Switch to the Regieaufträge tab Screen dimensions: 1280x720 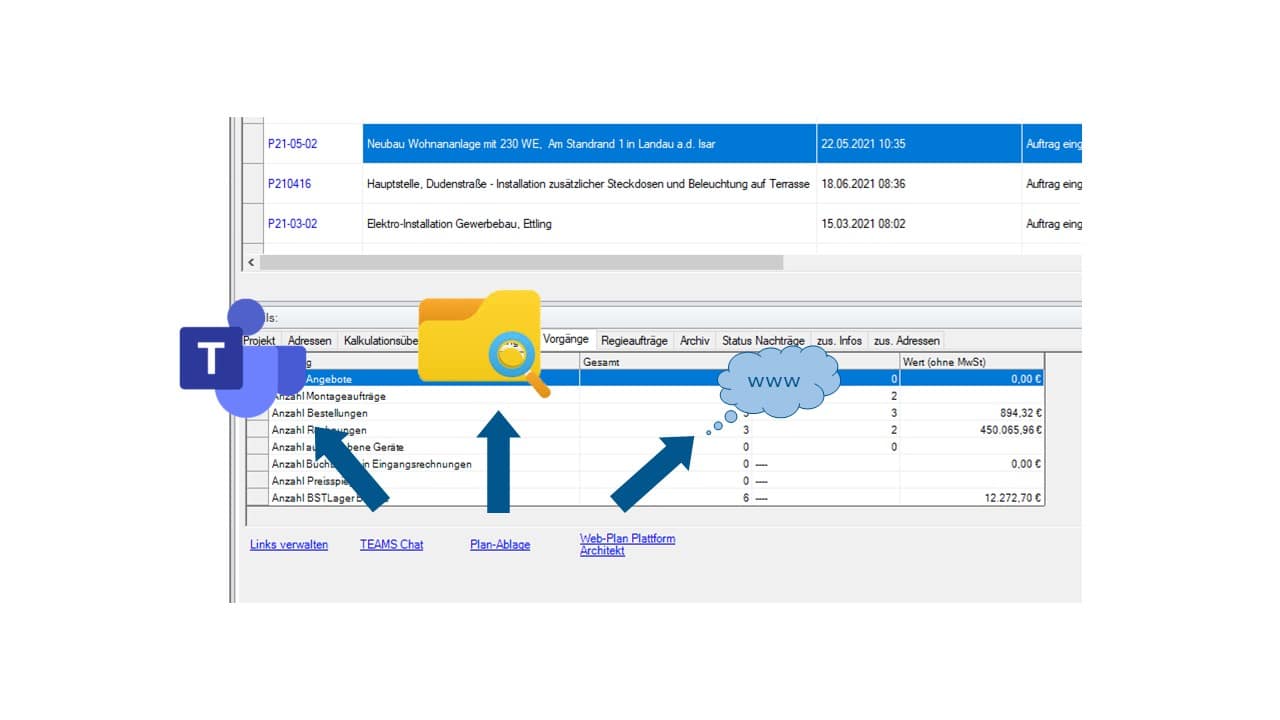(x=634, y=341)
